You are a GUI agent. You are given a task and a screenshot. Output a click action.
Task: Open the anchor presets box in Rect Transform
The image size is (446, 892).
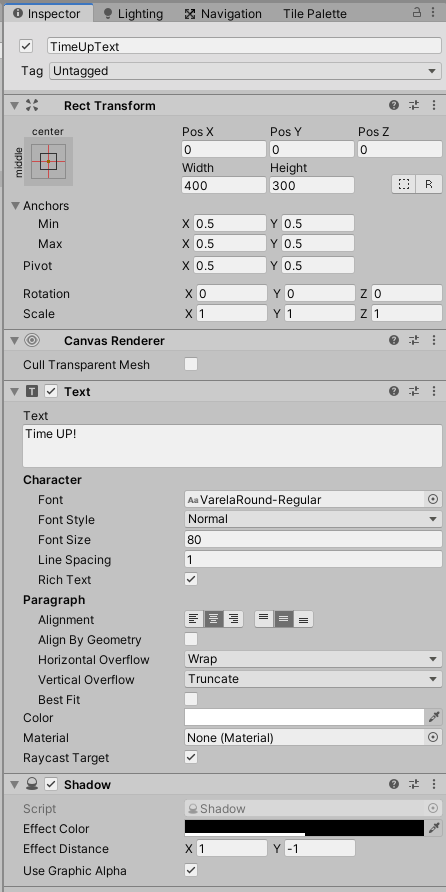(48, 162)
